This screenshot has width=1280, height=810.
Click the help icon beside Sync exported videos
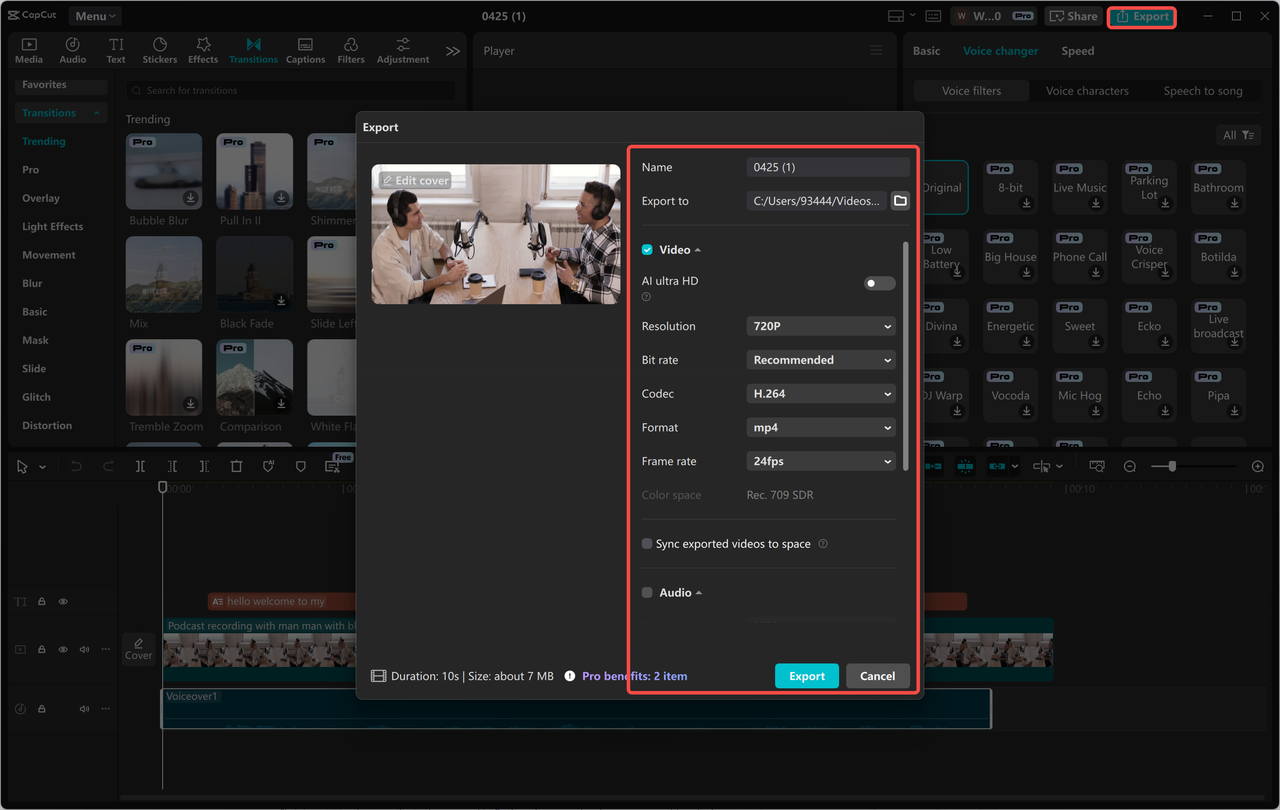click(823, 544)
